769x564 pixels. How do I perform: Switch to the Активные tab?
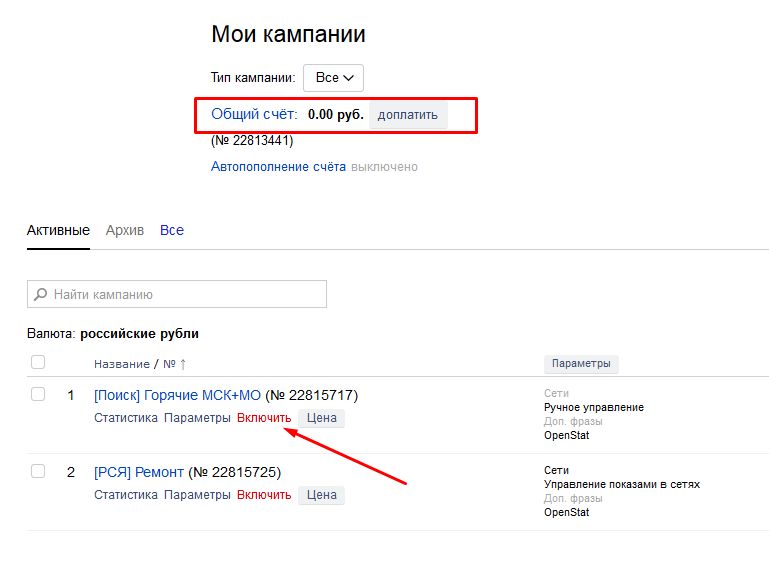point(58,230)
